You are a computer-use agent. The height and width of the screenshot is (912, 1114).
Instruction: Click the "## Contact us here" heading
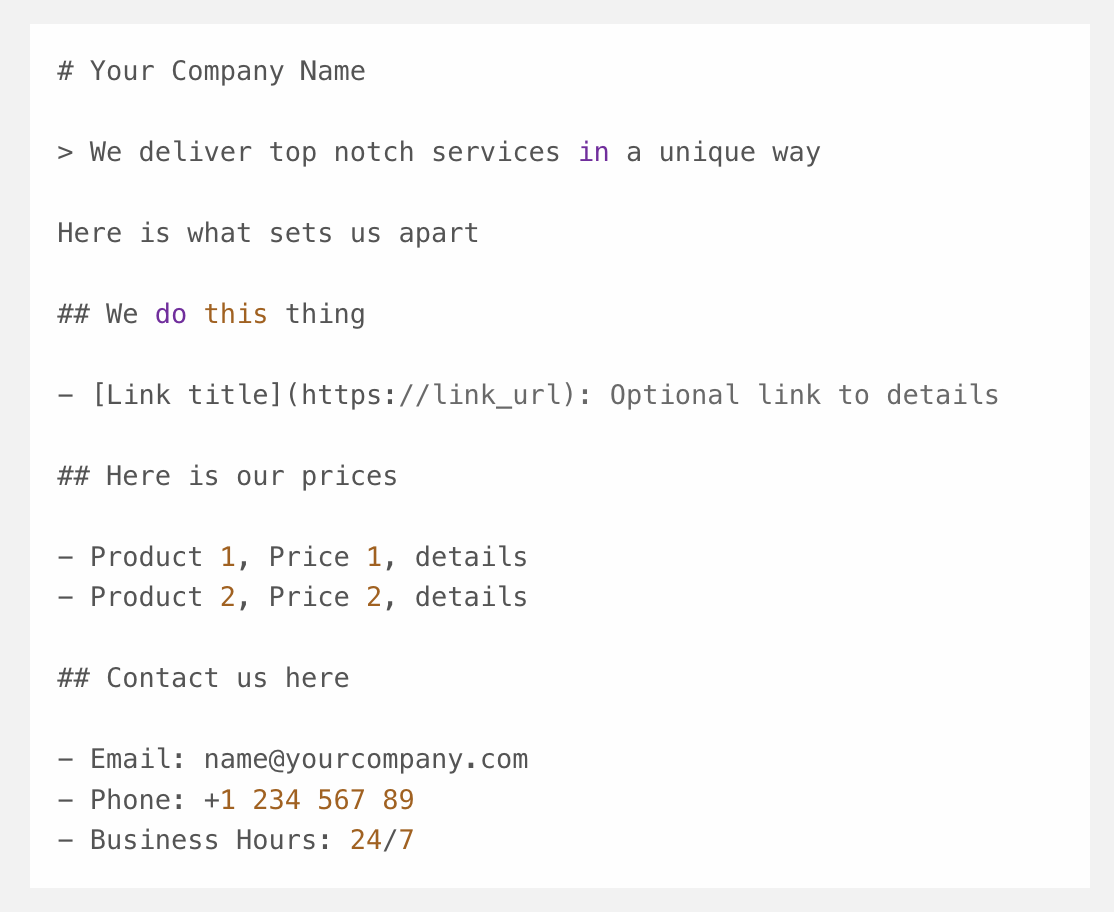[203, 678]
